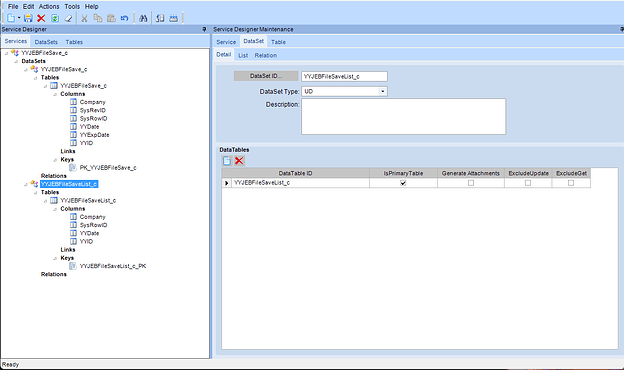Open the List sub-tab

point(243,55)
